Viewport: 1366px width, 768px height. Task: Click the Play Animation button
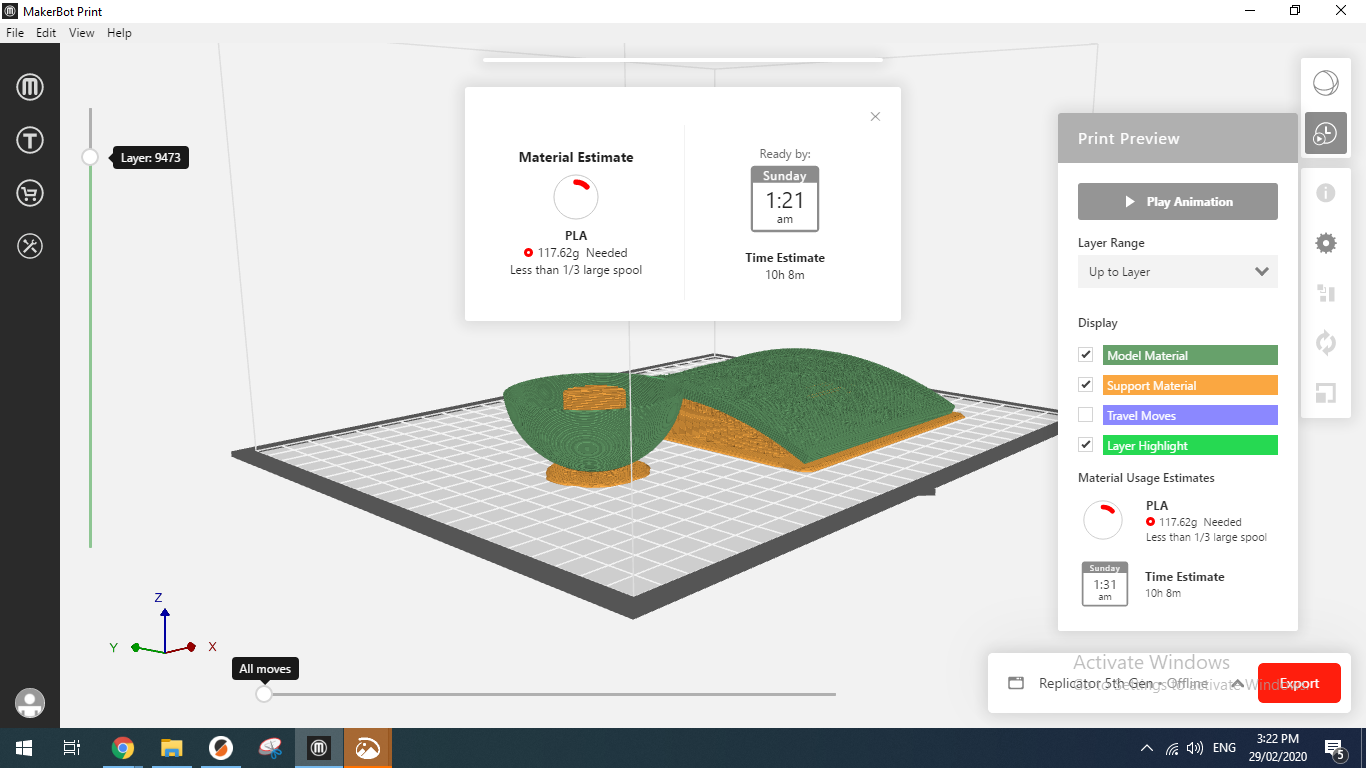(x=1178, y=201)
